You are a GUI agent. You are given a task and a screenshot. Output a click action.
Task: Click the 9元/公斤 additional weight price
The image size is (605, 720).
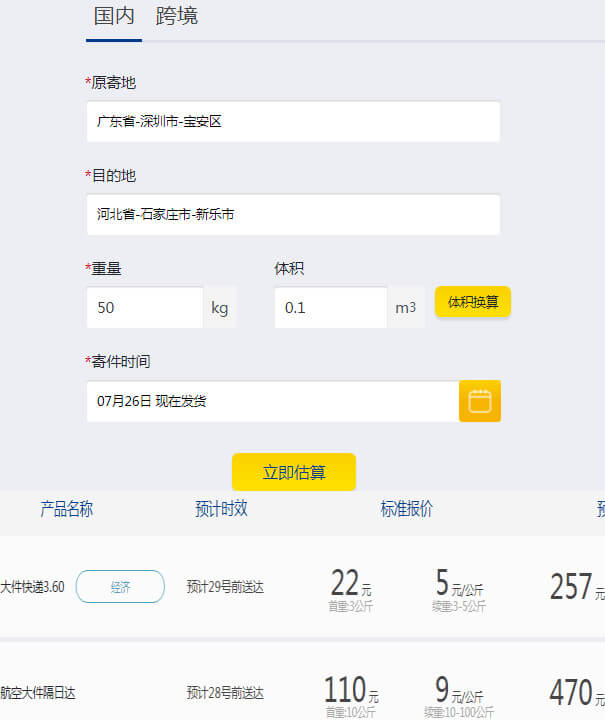(459, 690)
